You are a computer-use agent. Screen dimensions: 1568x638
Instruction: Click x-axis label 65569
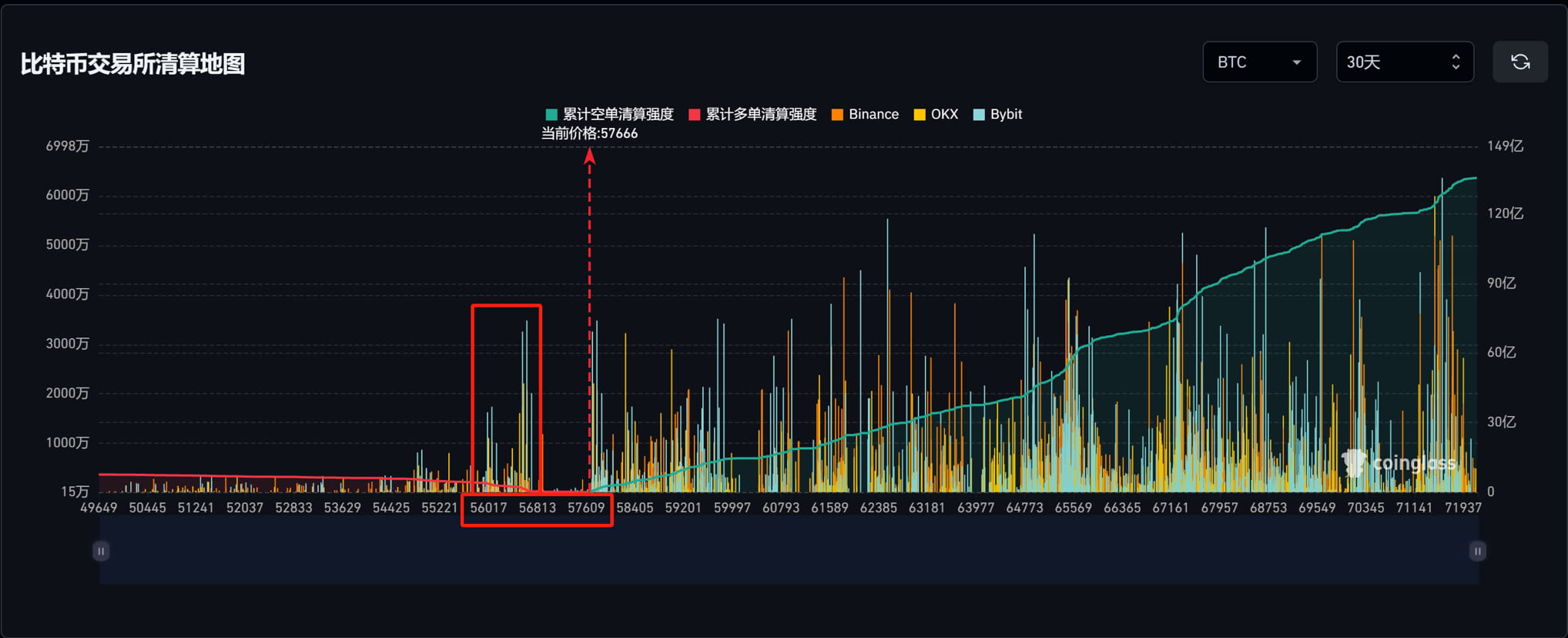1074,508
